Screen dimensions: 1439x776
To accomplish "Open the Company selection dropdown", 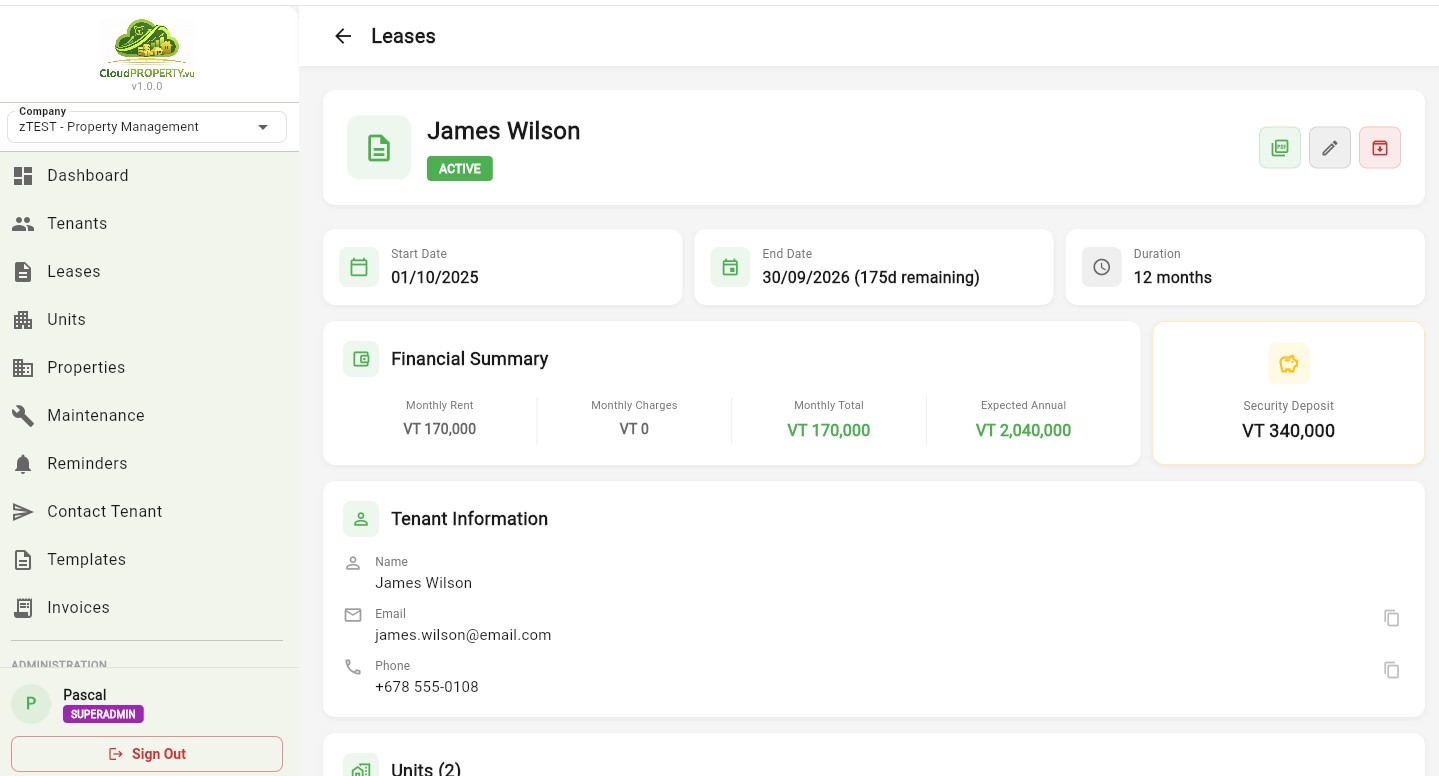I will (263, 127).
